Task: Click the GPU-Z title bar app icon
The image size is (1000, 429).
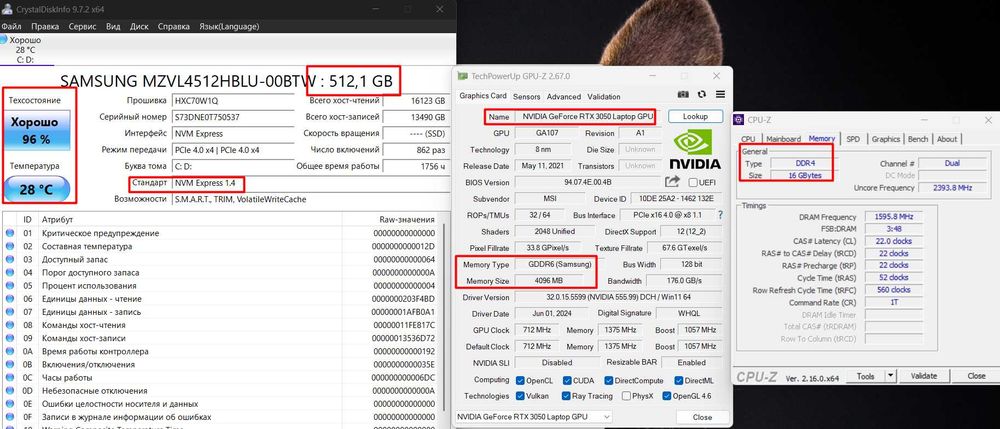Action: point(462,76)
